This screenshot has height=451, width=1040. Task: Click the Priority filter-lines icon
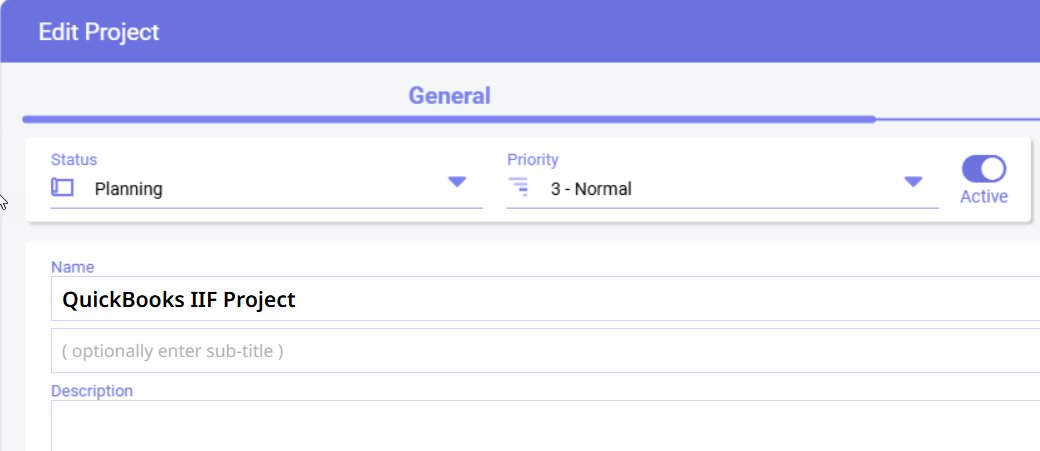(x=518, y=186)
